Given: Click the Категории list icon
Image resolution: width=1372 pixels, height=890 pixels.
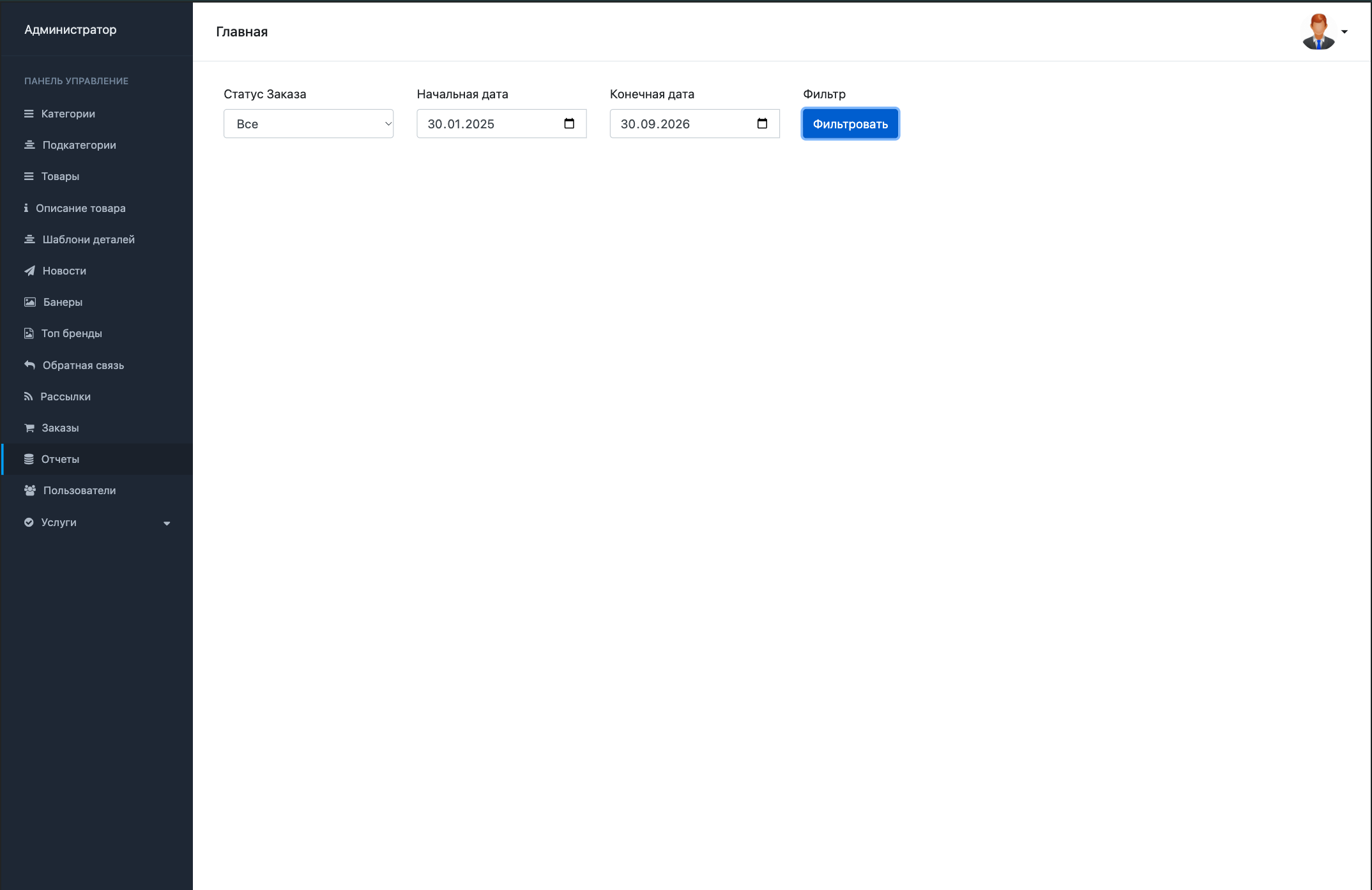Looking at the screenshot, I should (x=29, y=114).
